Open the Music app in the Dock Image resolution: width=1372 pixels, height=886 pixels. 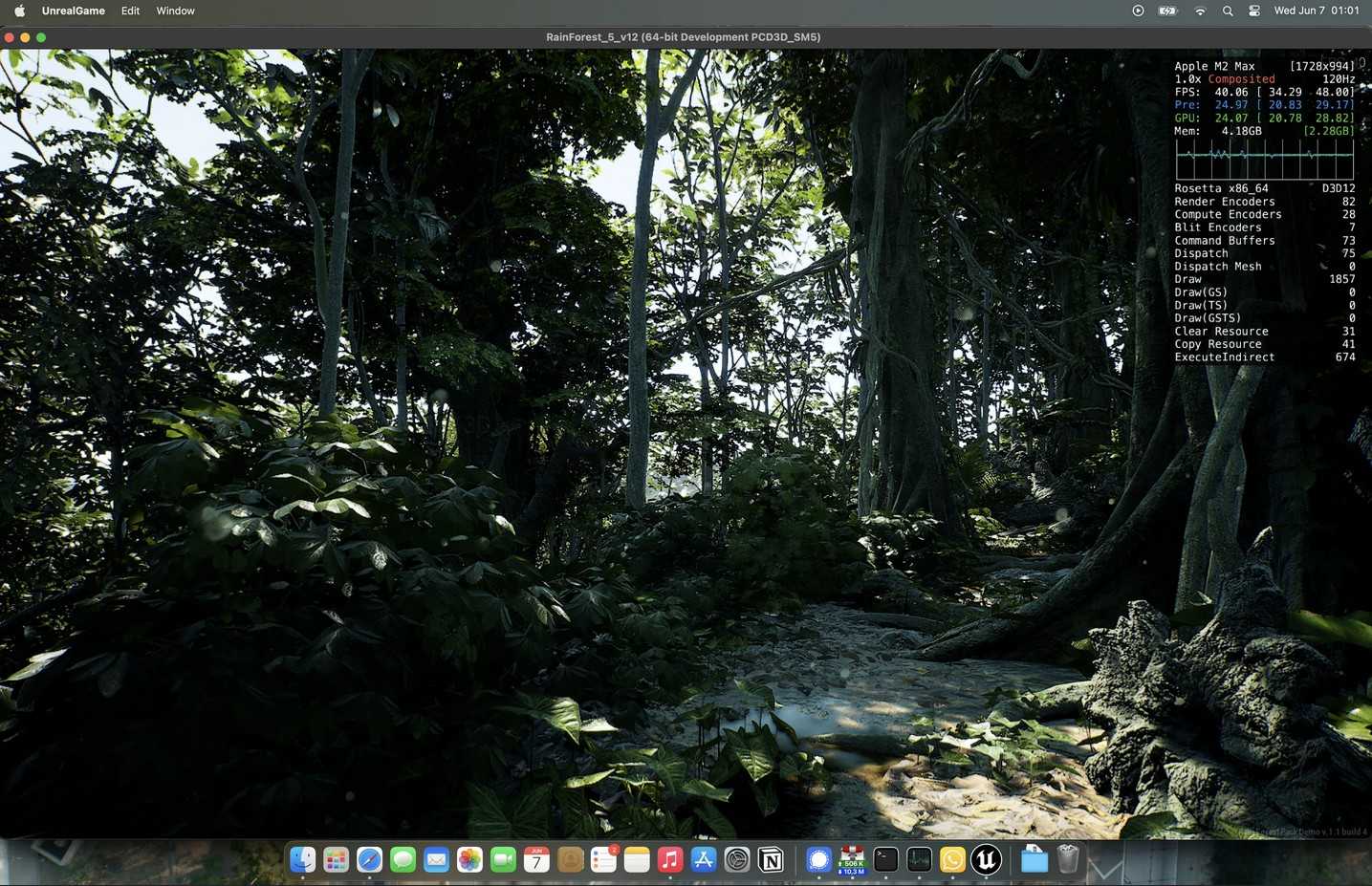(670, 860)
